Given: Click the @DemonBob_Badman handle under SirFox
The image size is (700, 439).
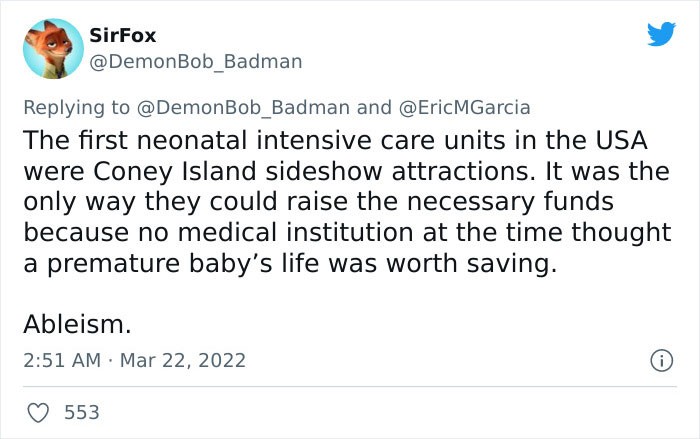Looking at the screenshot, I should (195, 62).
